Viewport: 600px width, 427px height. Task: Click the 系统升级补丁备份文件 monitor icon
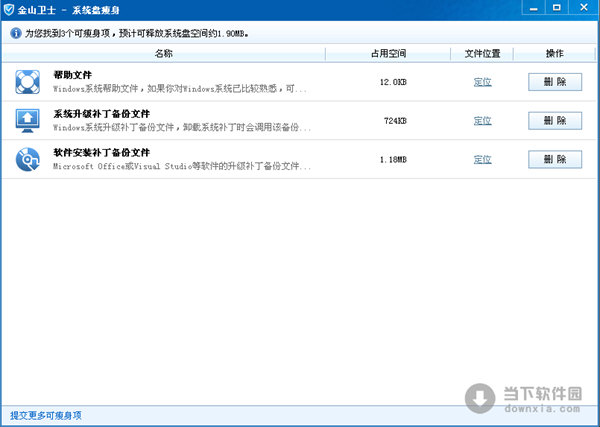click(x=27, y=121)
